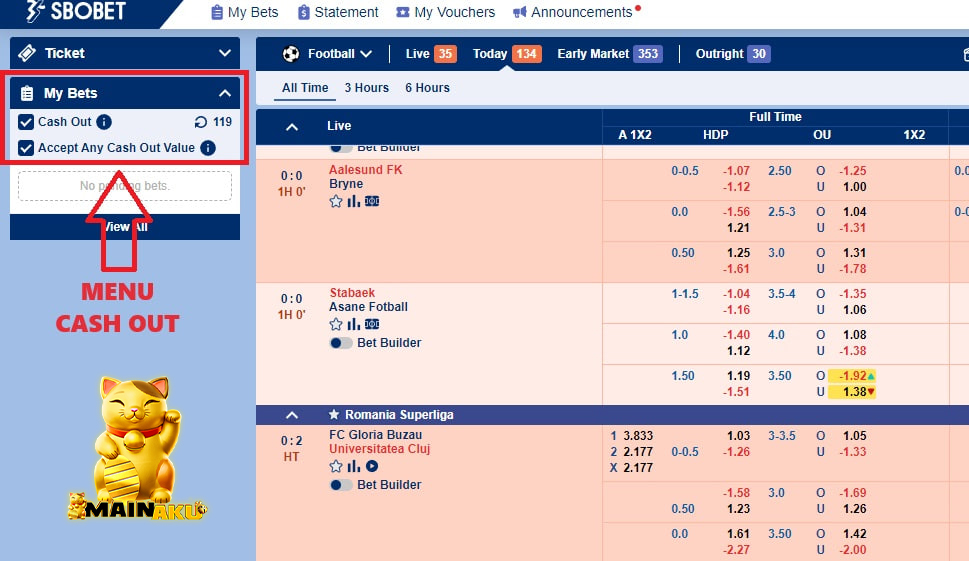
Task: Expand the Ticket panel
Action: [225, 53]
